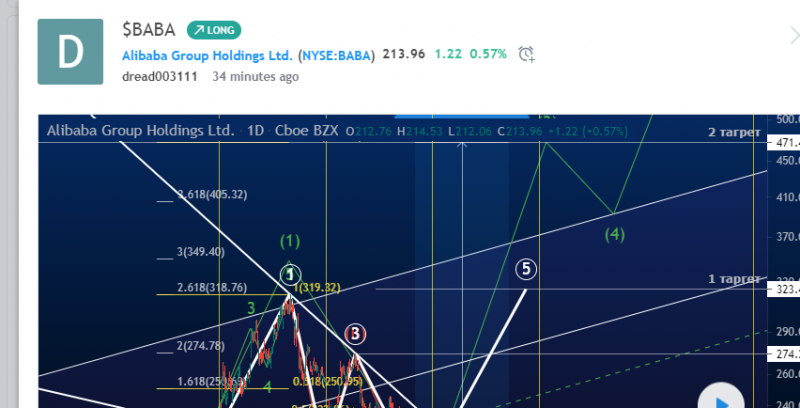The image size is (800, 408).
Task: Click the 2.618(318.76) Fibonacci level label
Action: tap(211, 287)
